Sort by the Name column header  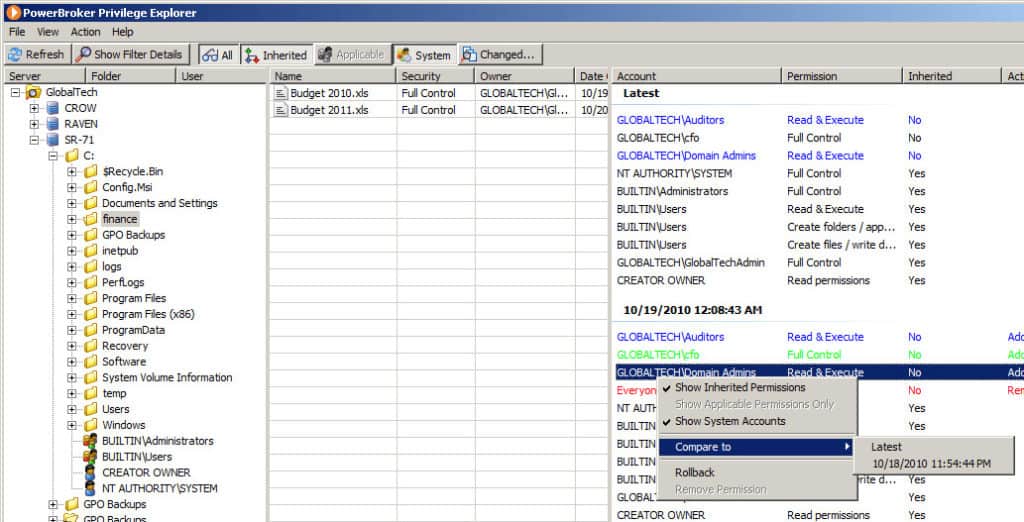point(334,76)
